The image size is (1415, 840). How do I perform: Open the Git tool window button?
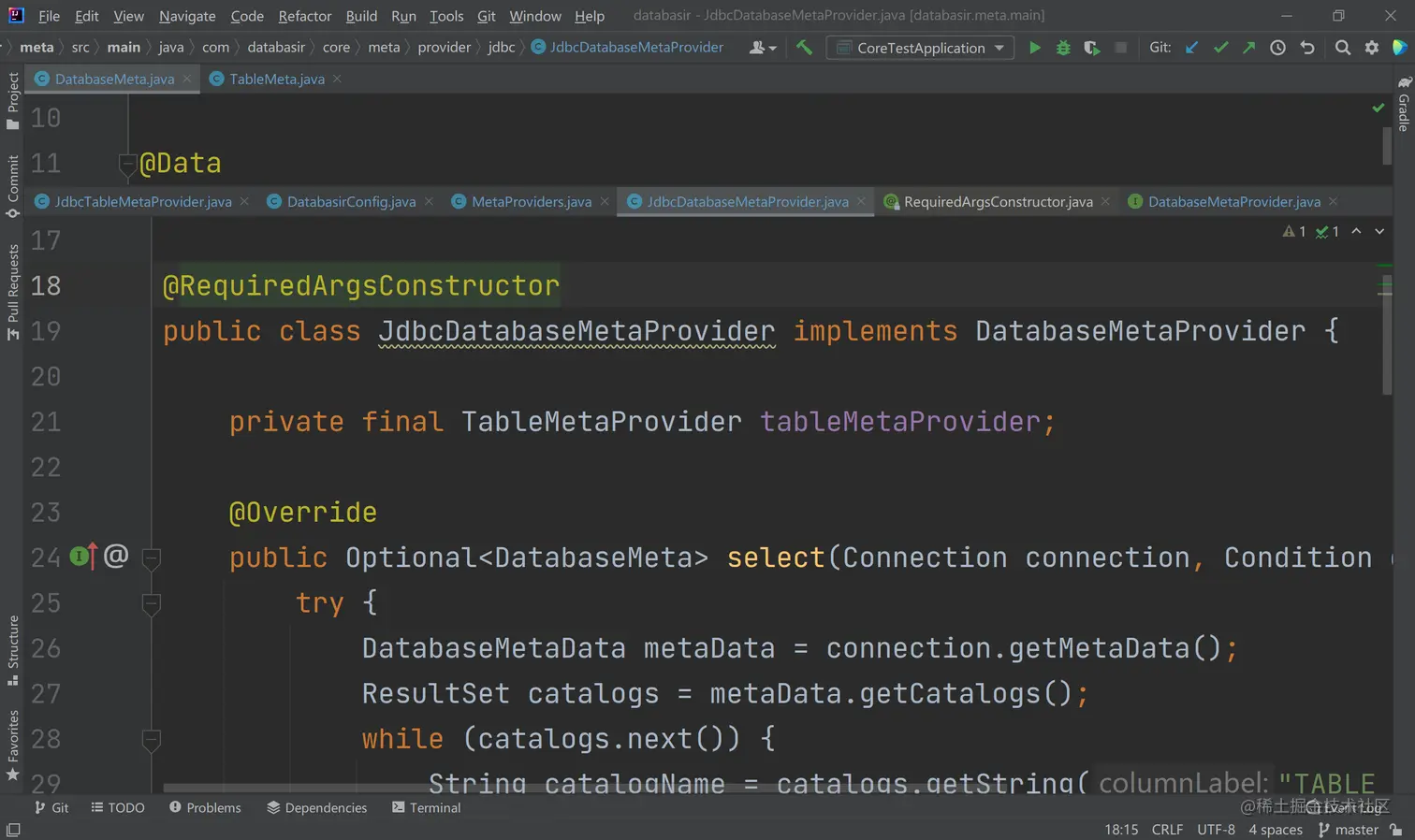[x=51, y=807]
